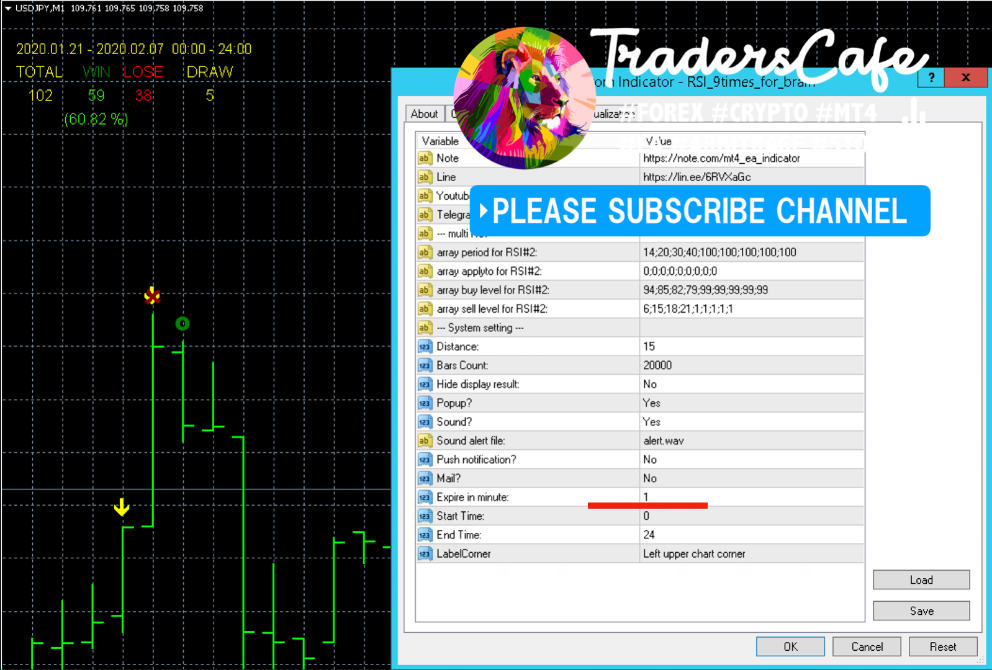Select the integer icon next to Distance
Screen dimensions: 992x670
[425, 347]
